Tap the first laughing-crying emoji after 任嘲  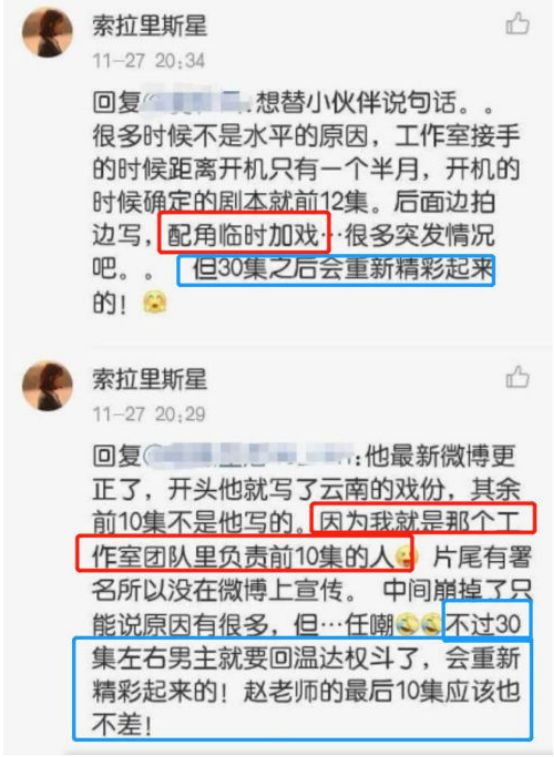tap(408, 625)
